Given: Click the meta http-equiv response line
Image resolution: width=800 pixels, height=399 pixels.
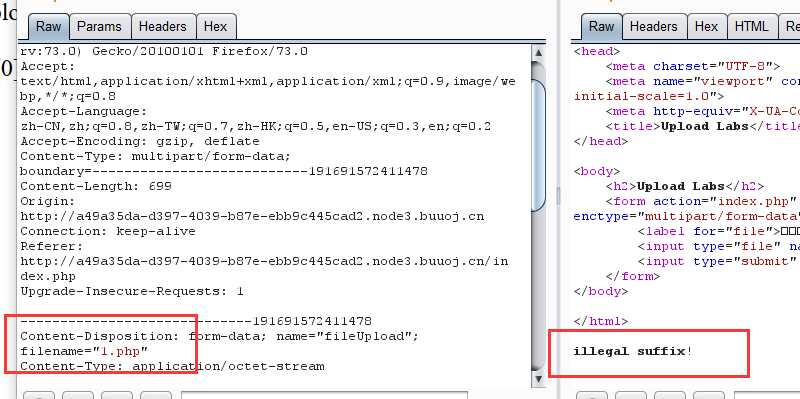Looking at the screenshot, I should click(x=703, y=111).
